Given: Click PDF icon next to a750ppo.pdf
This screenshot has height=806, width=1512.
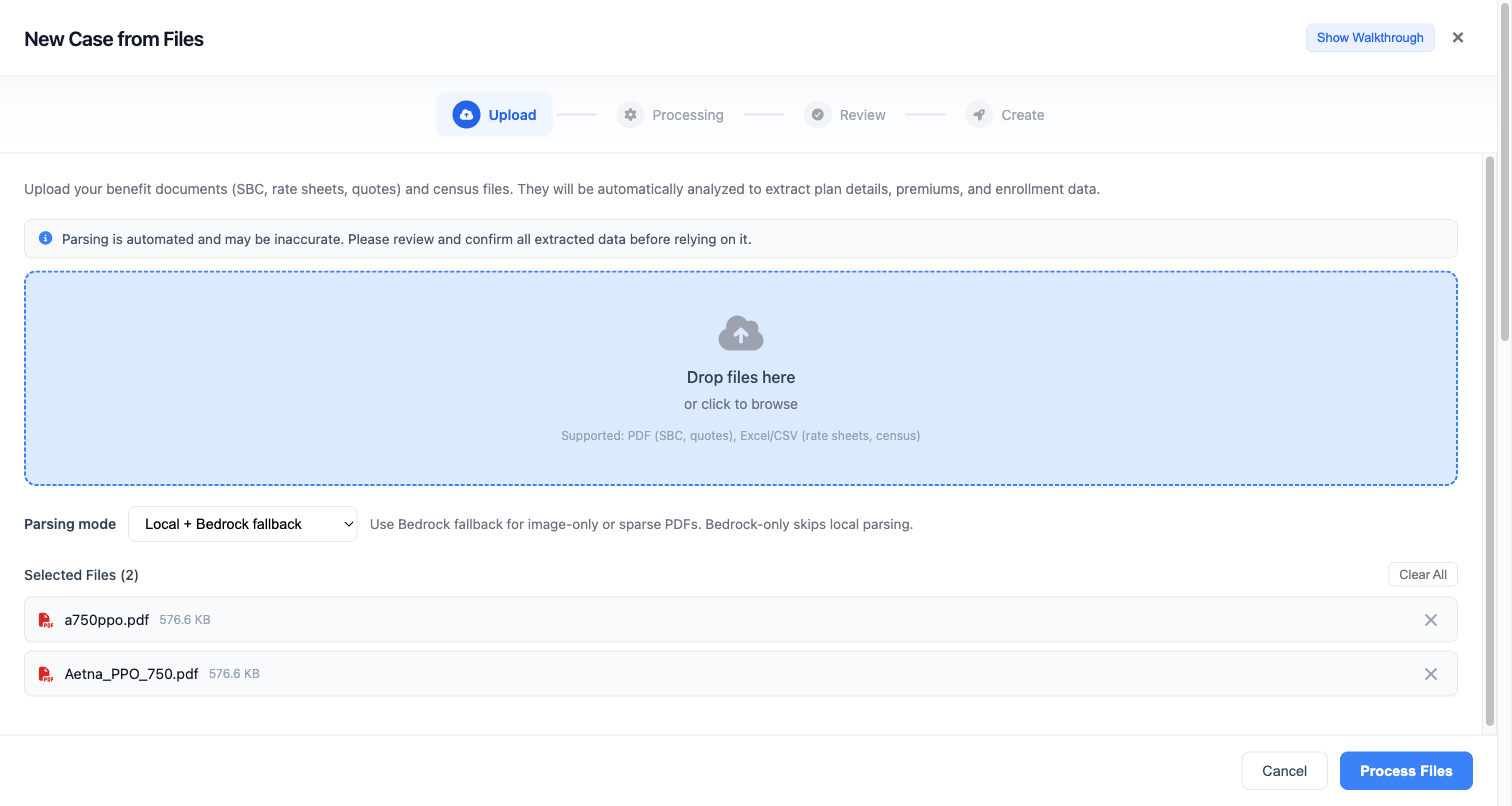Looking at the screenshot, I should pyautogui.click(x=46, y=620).
